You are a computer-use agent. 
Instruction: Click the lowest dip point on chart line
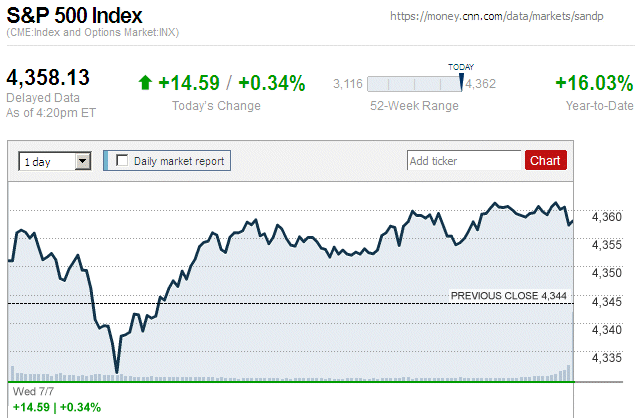coord(117,372)
